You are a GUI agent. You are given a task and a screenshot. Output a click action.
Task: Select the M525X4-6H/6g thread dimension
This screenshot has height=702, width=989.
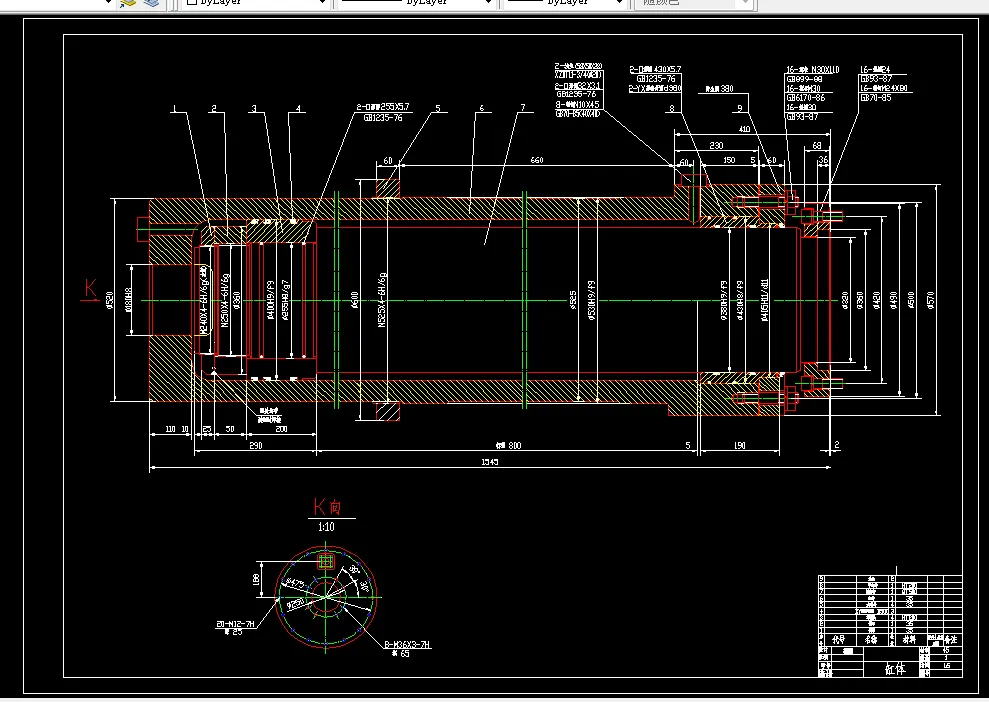point(382,300)
